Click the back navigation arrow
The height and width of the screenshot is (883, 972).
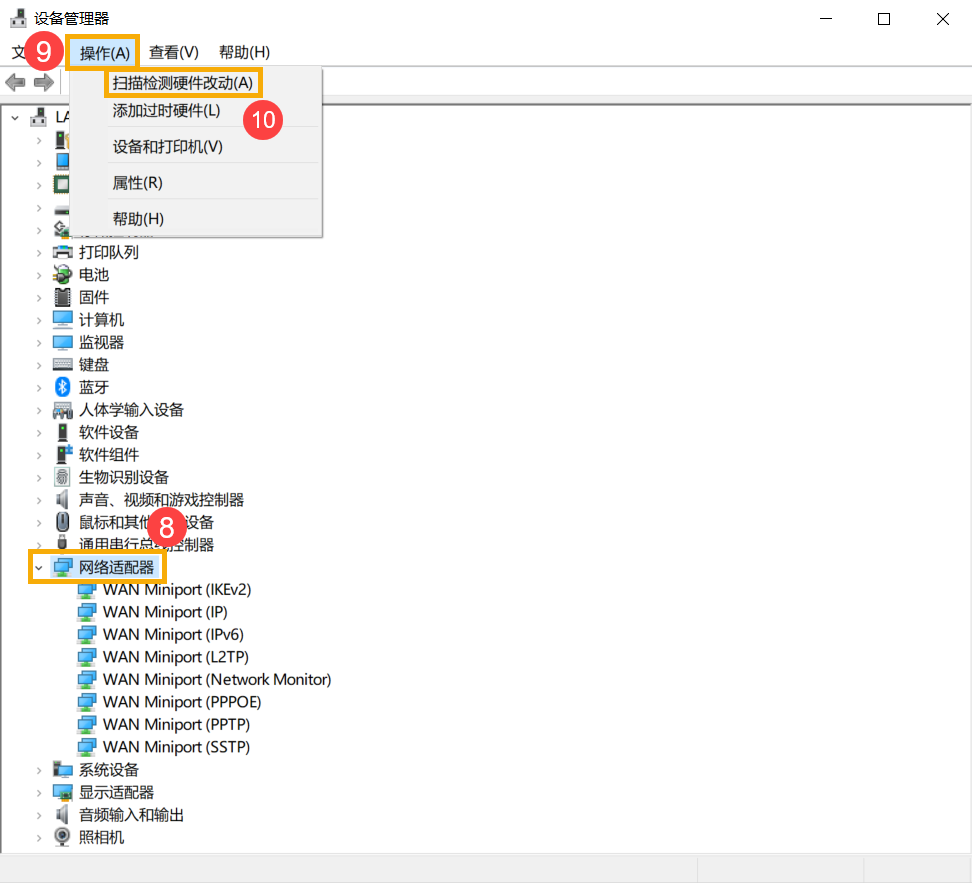[16, 82]
